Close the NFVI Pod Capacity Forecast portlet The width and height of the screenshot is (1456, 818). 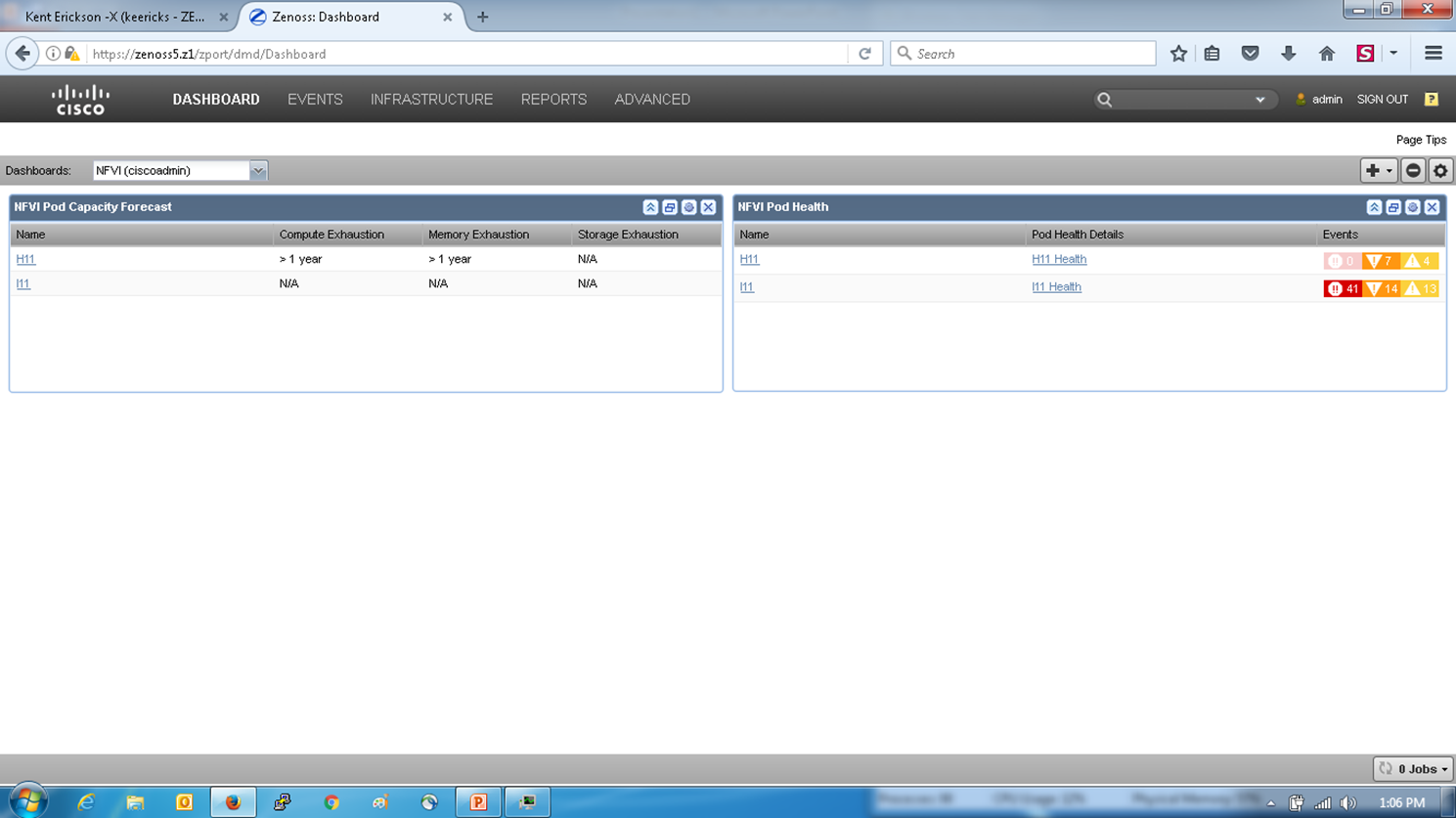709,207
